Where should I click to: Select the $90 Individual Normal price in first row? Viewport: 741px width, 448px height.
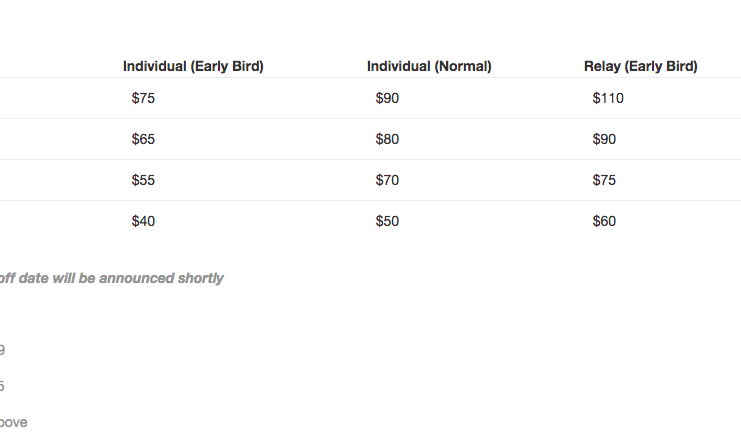(387, 98)
